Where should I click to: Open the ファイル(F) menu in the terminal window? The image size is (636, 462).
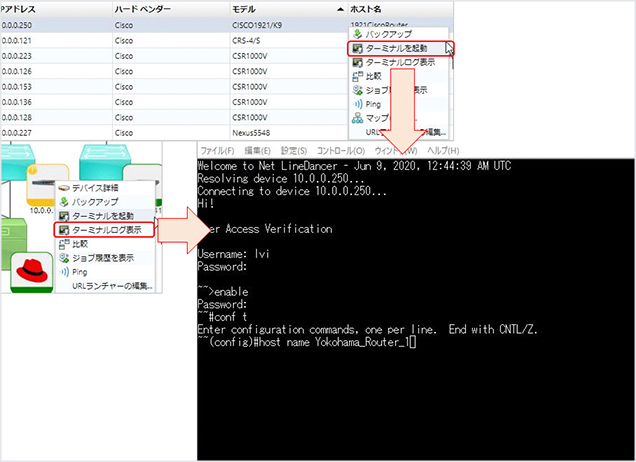pos(217,151)
